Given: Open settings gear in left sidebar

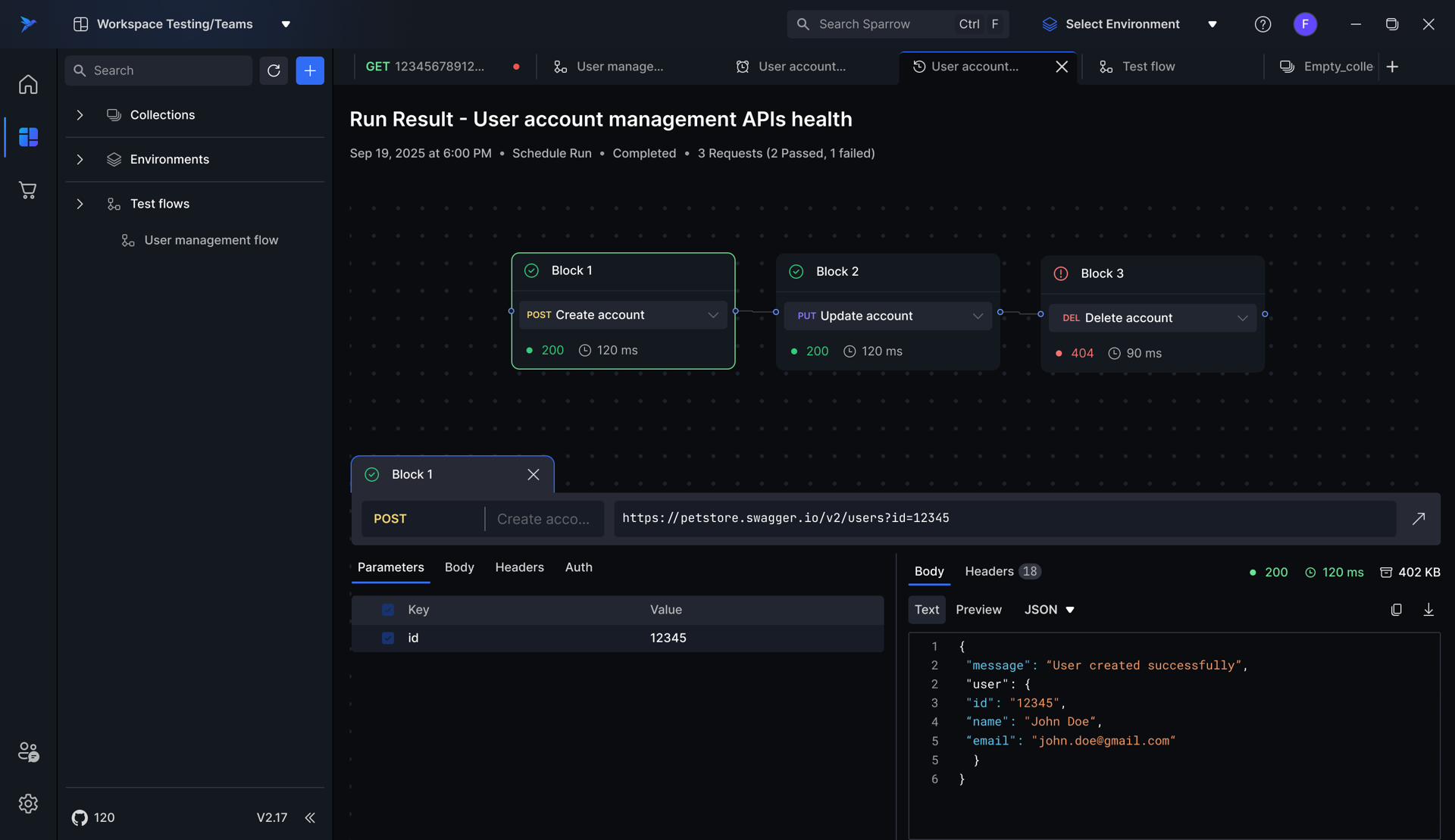Looking at the screenshot, I should click(28, 804).
